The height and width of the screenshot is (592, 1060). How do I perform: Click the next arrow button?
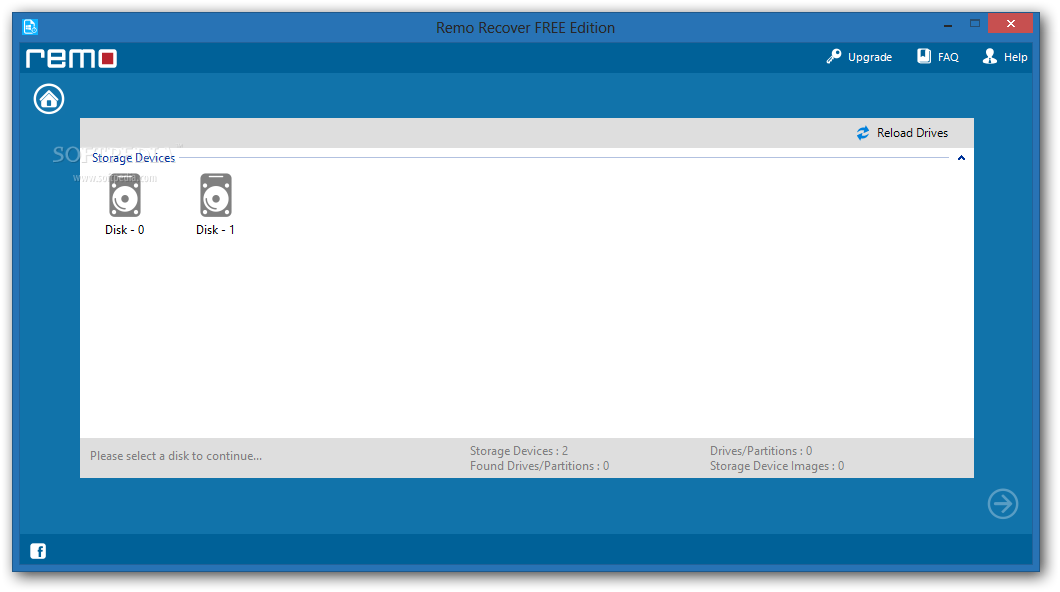[1003, 504]
